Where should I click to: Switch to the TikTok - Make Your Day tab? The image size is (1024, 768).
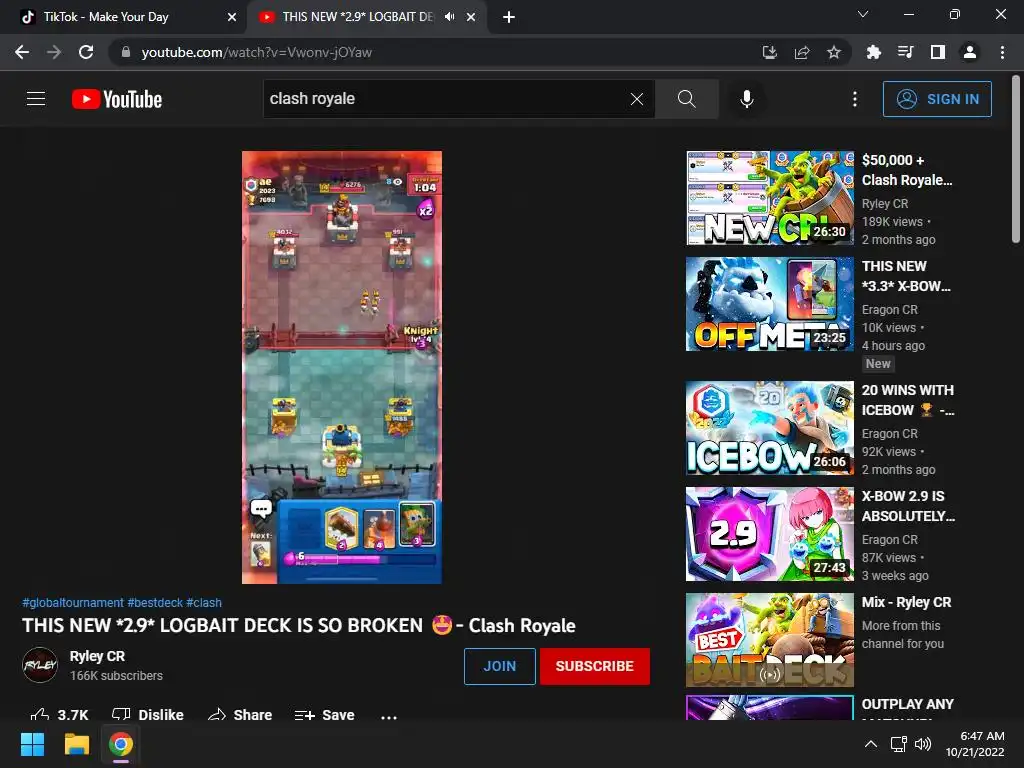(x=122, y=17)
